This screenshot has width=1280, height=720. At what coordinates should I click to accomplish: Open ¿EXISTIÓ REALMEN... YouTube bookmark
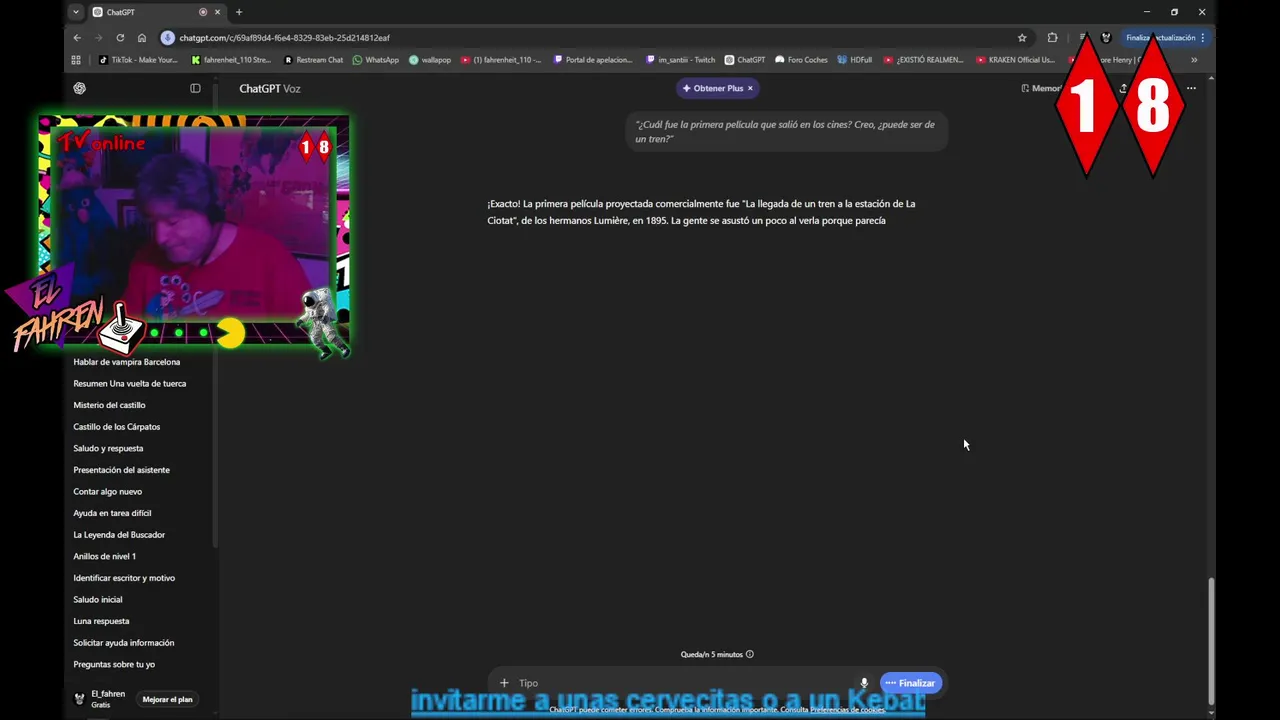pyautogui.click(x=924, y=60)
